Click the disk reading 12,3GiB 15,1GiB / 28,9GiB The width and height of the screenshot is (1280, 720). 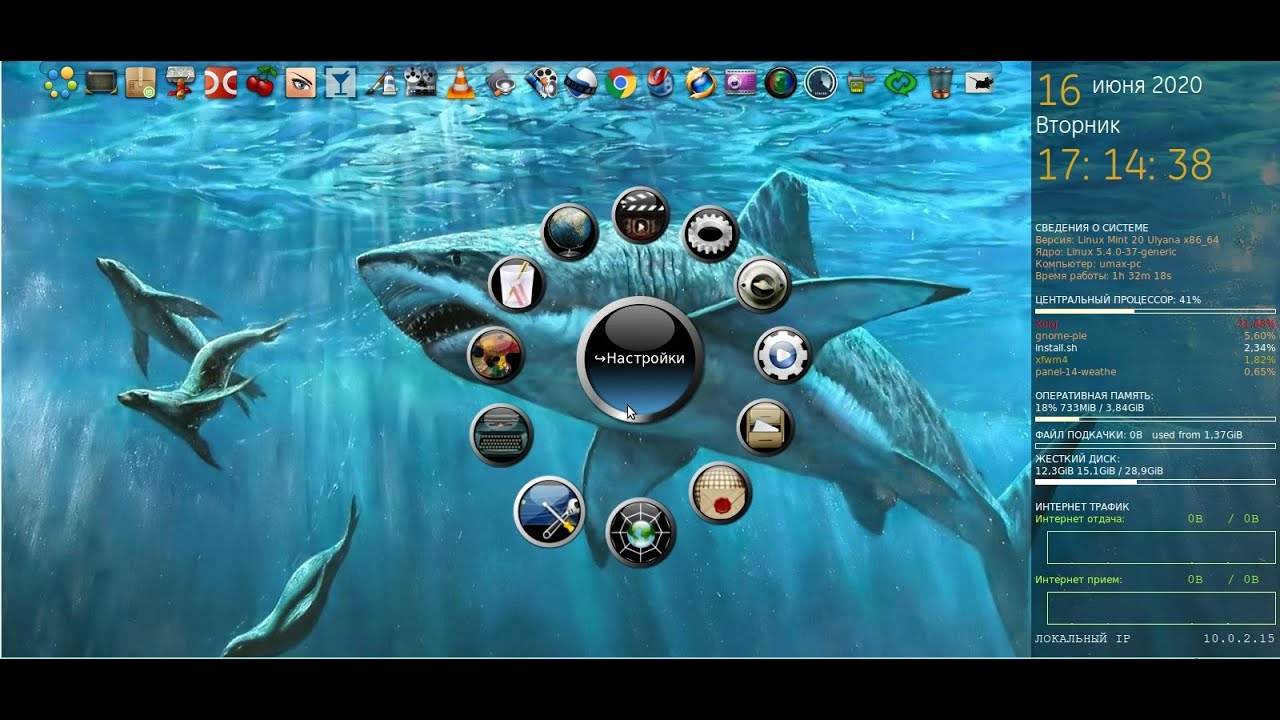click(x=1099, y=471)
